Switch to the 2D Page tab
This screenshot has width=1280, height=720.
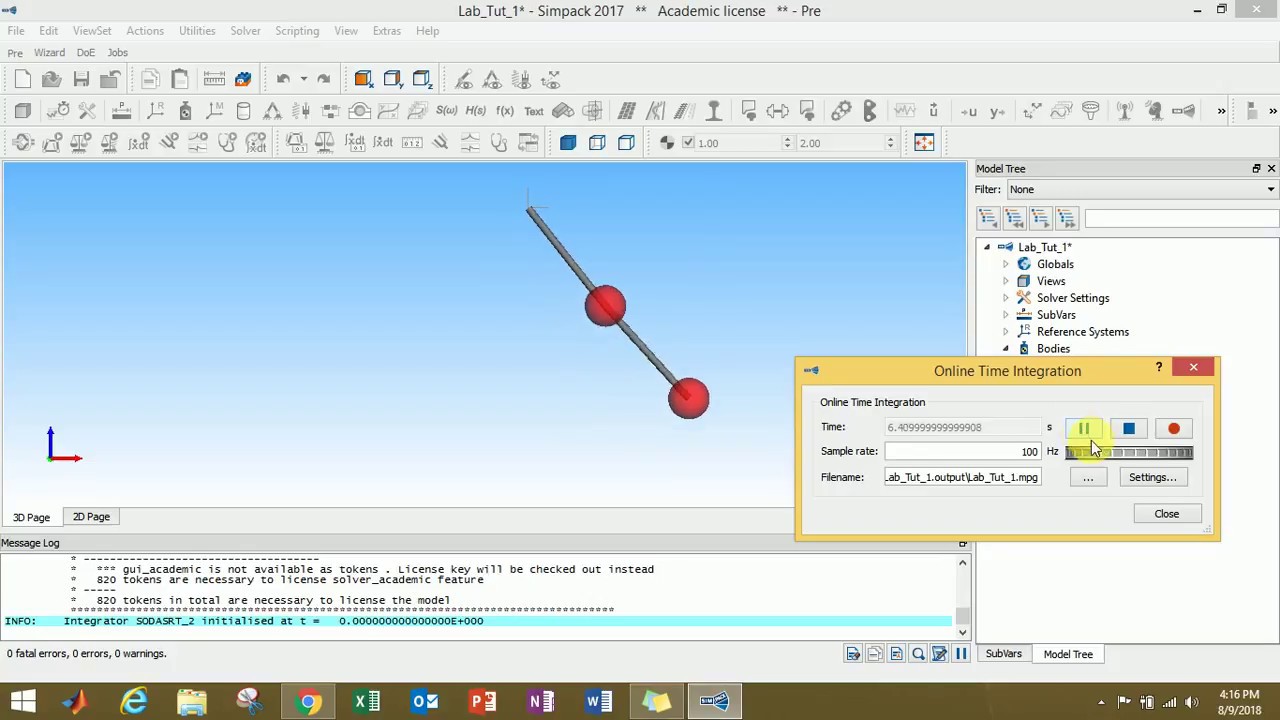point(91,517)
